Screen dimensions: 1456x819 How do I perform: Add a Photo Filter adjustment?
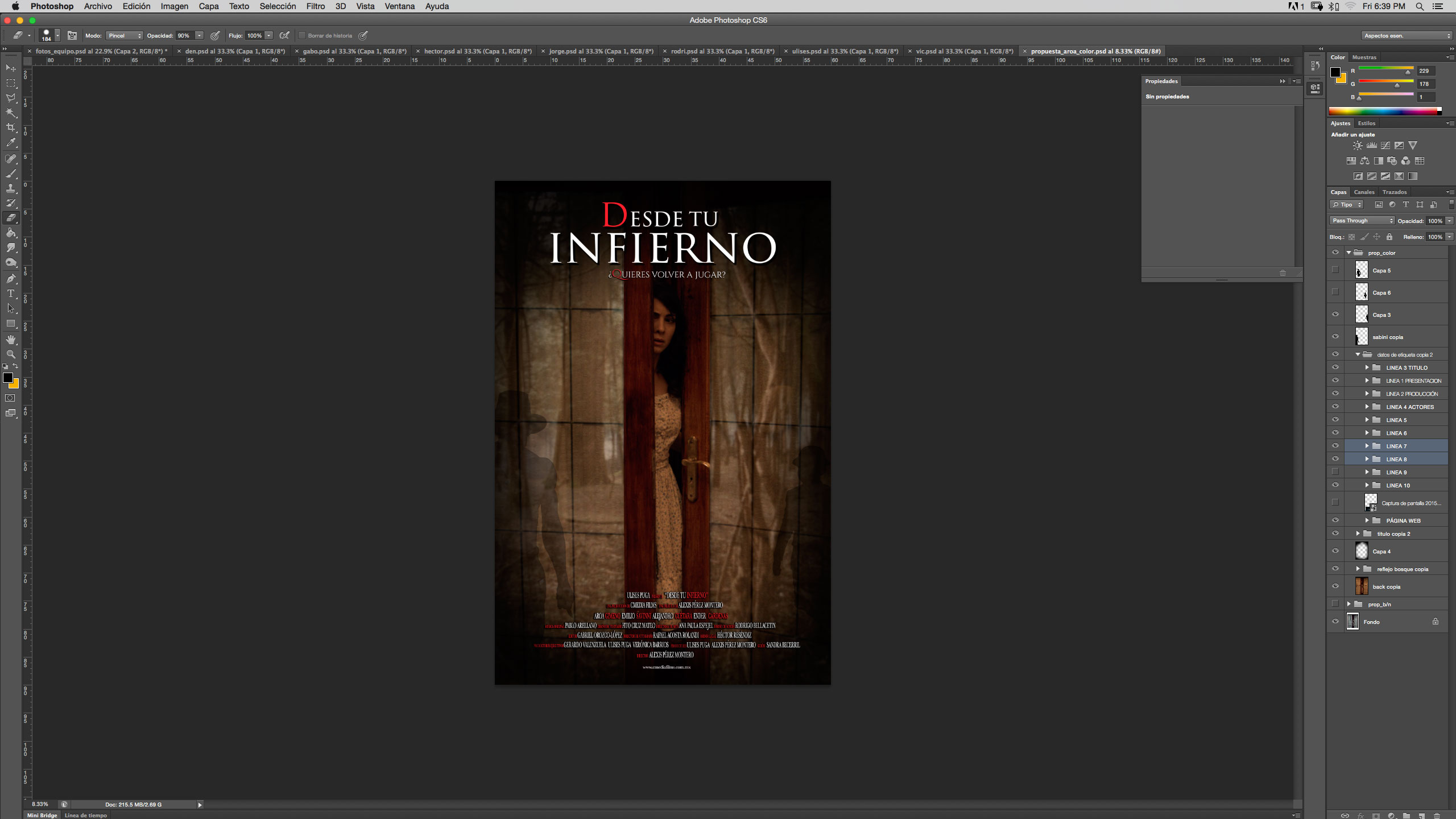point(1392,161)
